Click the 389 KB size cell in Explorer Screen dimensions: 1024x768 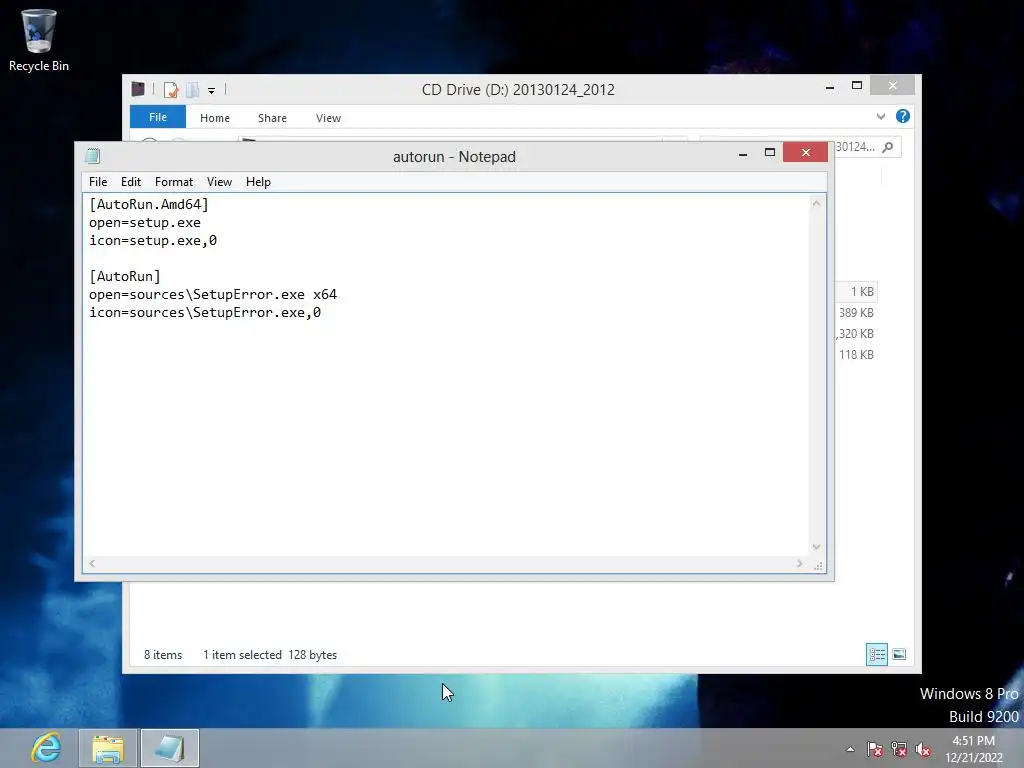click(856, 313)
